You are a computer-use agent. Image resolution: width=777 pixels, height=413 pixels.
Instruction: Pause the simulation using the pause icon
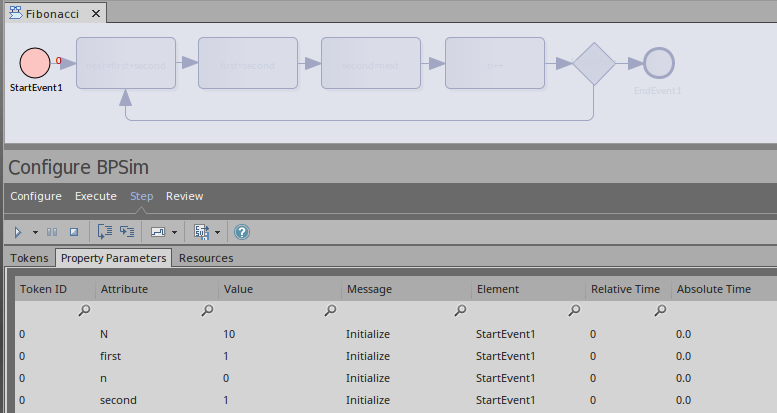coord(53,232)
